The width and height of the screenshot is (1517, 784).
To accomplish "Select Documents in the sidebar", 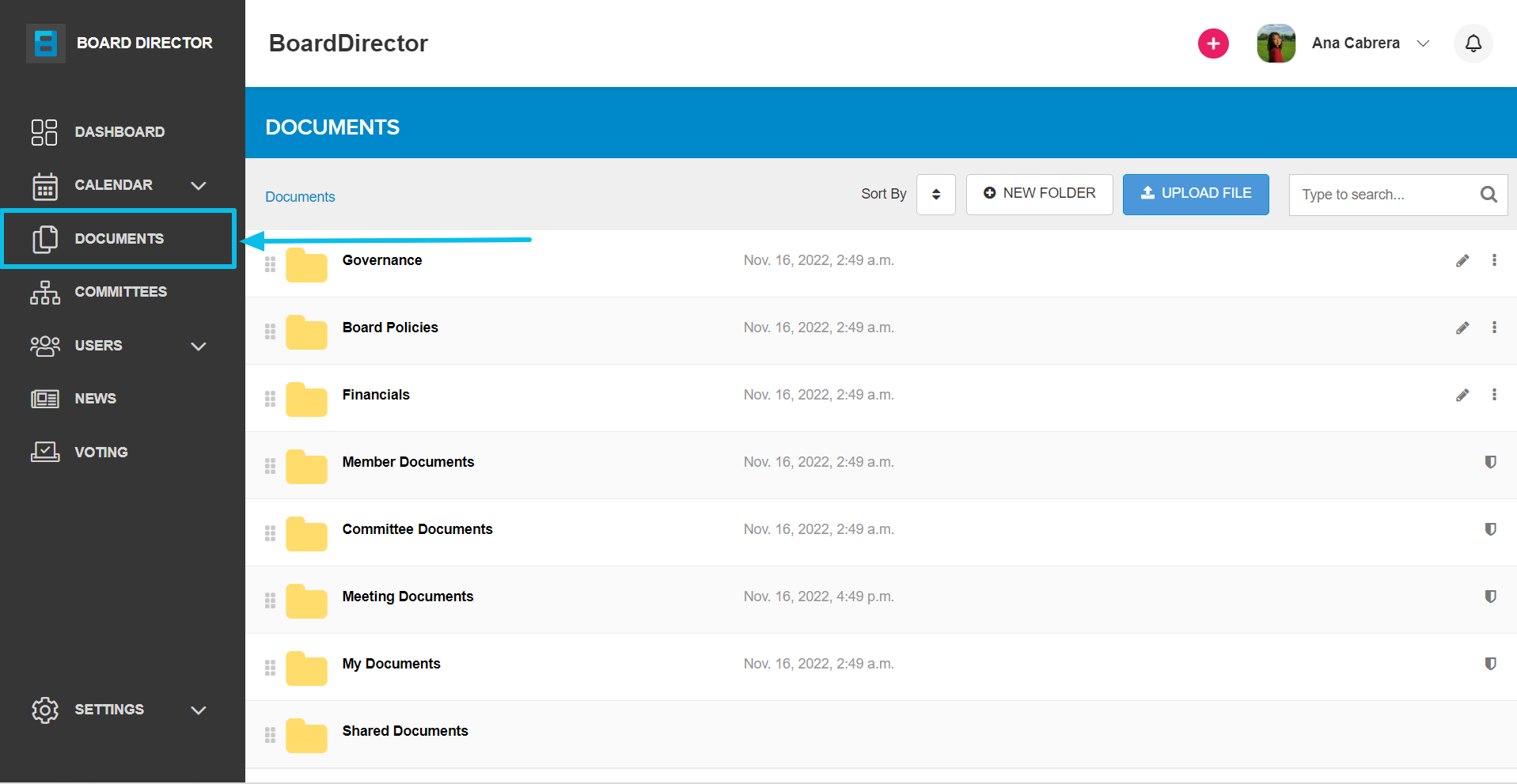I will [x=119, y=239].
